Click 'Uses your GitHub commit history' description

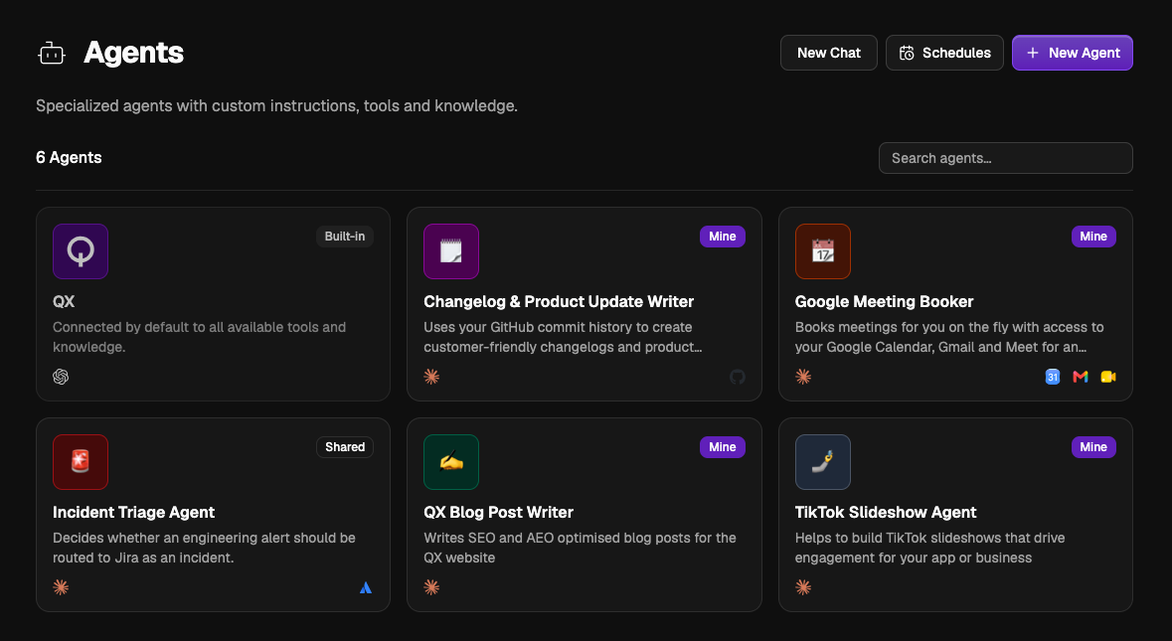[563, 337]
